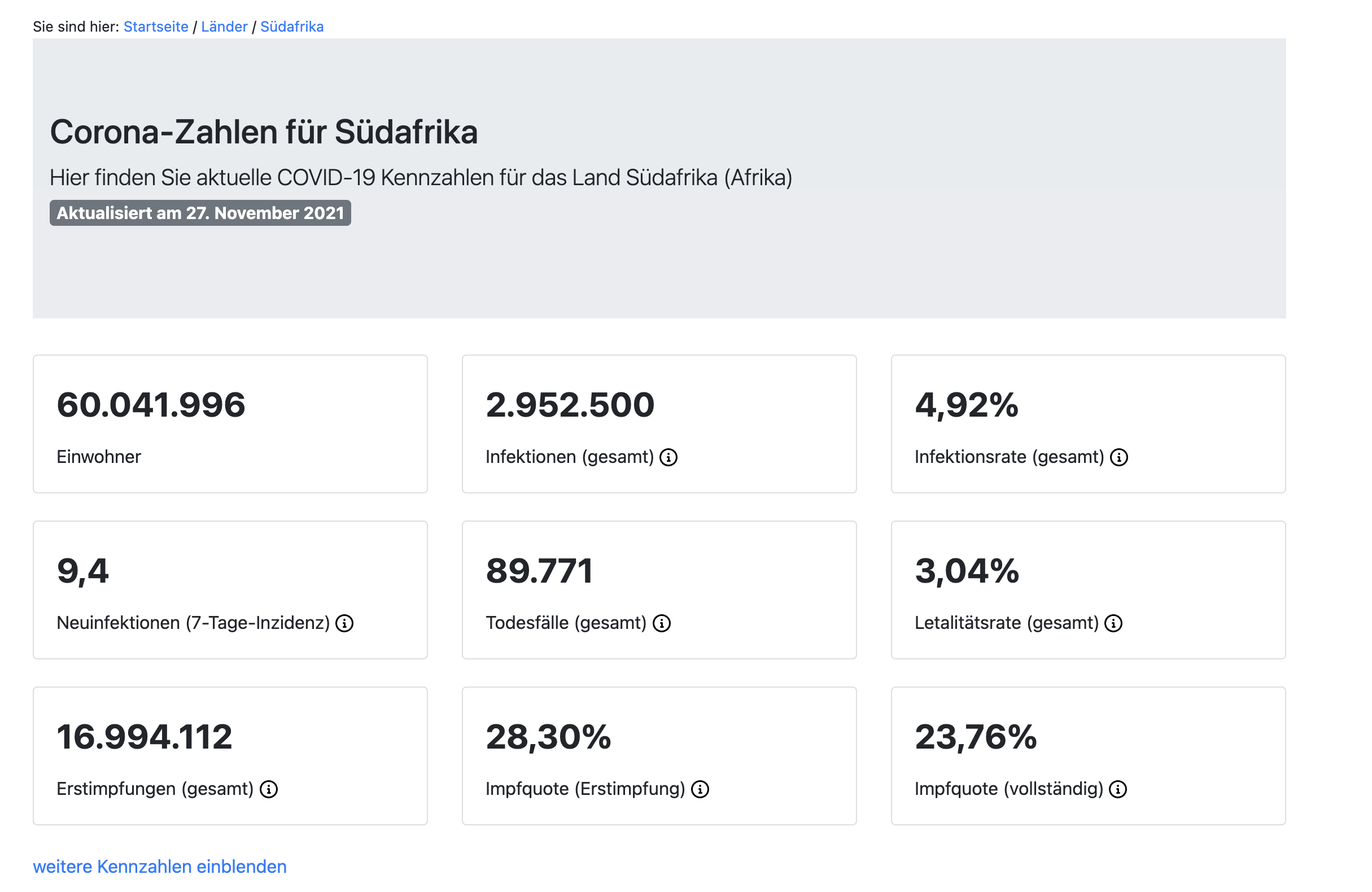Screen dimensions: 1372x892
Task: Click info icon next to Todesfälle (gesamt)
Action: click(661, 623)
